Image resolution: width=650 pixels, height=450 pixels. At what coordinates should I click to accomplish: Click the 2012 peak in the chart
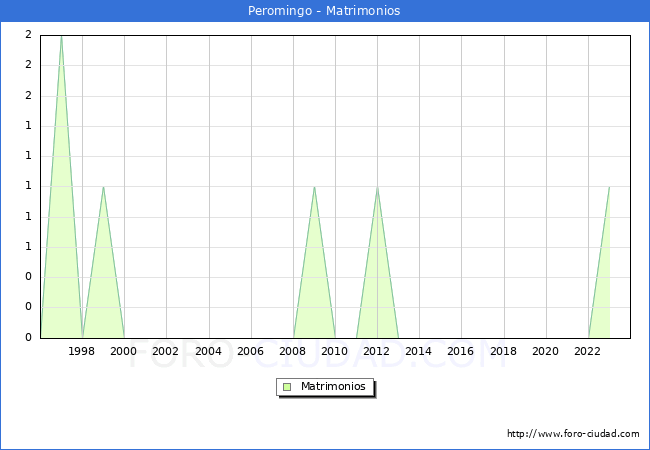click(x=377, y=187)
